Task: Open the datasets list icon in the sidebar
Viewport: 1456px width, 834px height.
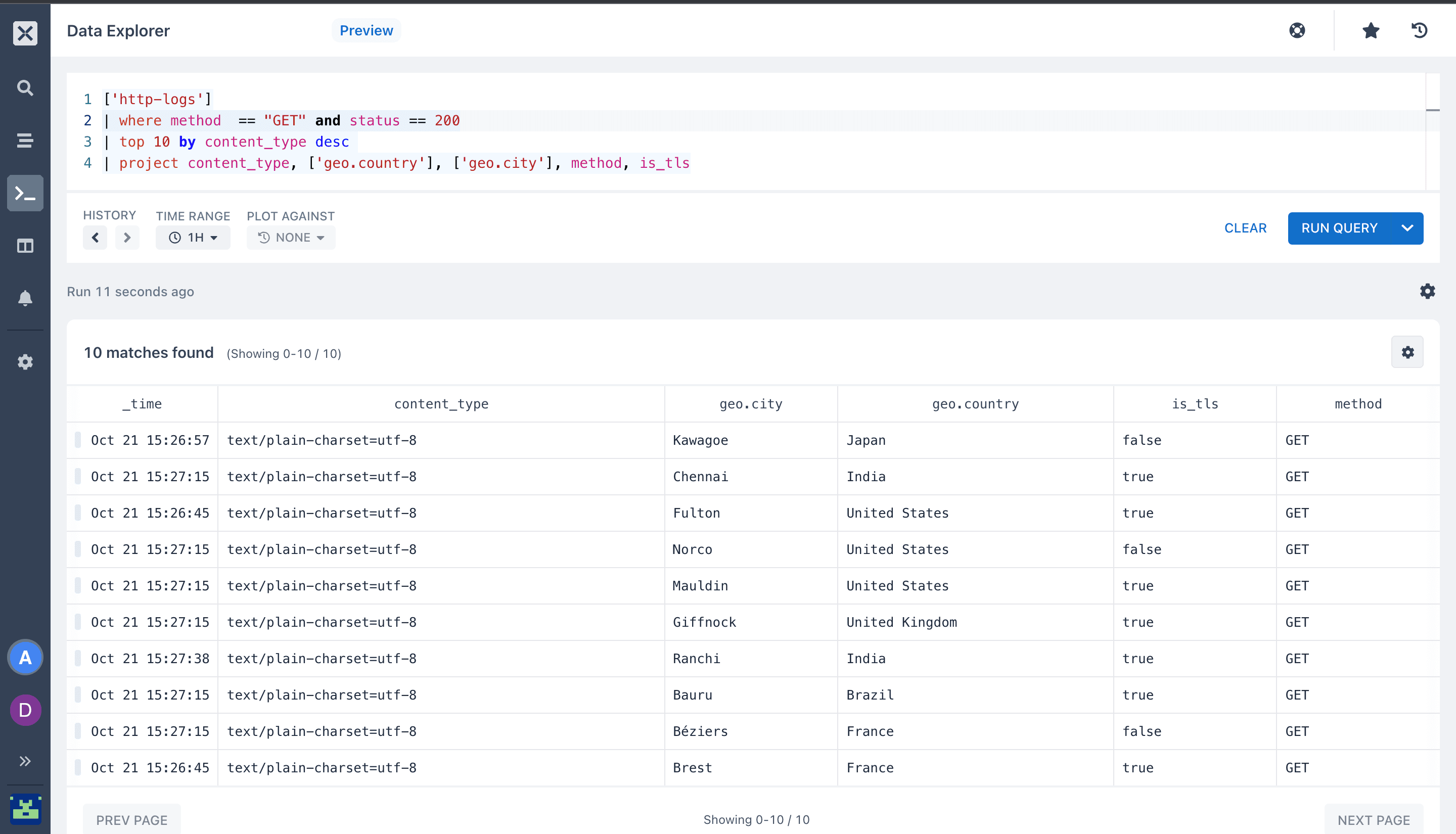Action: tap(25, 141)
